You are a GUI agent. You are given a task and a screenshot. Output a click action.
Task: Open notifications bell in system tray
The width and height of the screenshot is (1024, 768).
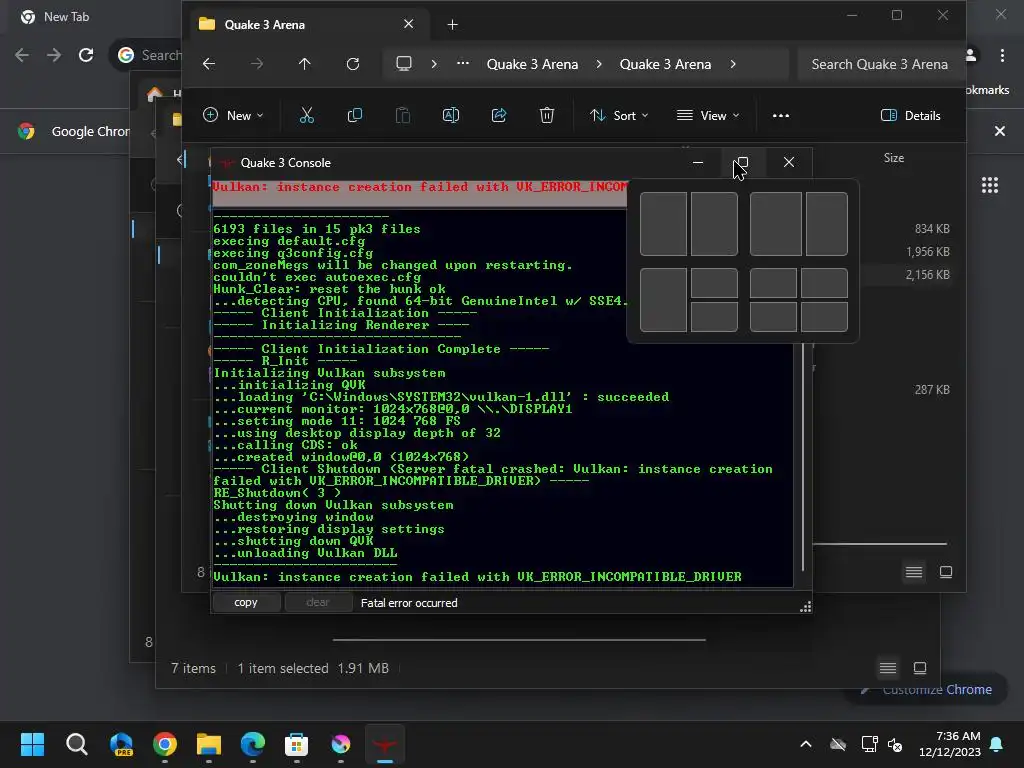tap(997, 744)
